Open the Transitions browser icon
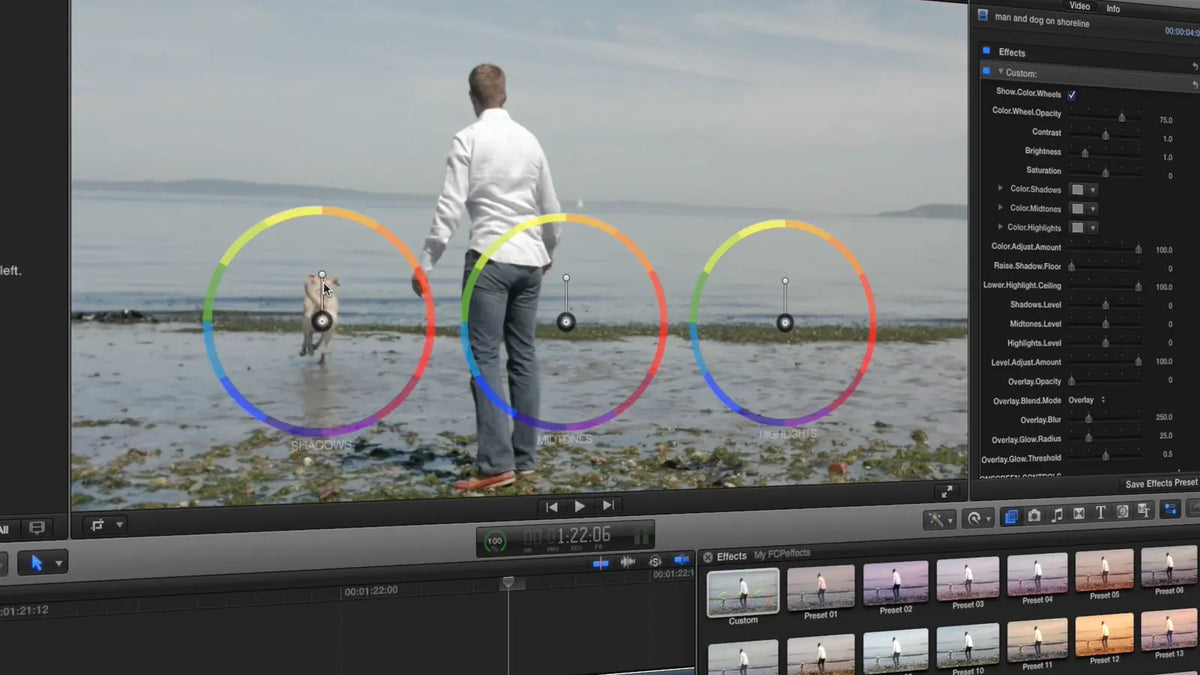1200x675 pixels. point(1079,514)
